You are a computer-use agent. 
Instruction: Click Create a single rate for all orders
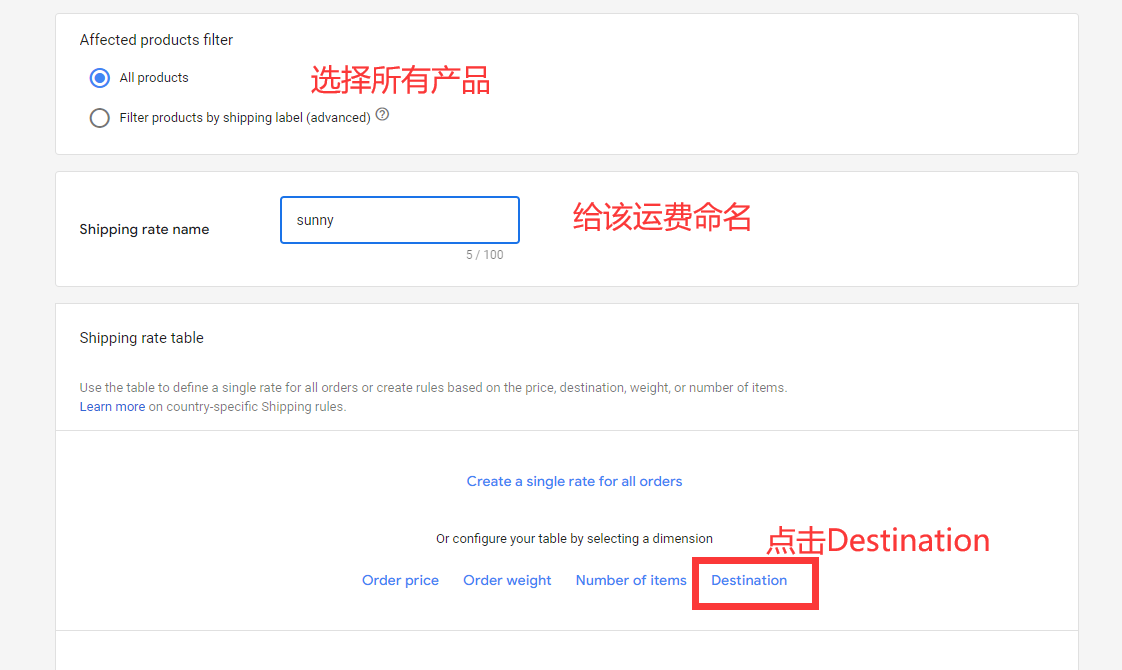click(574, 481)
